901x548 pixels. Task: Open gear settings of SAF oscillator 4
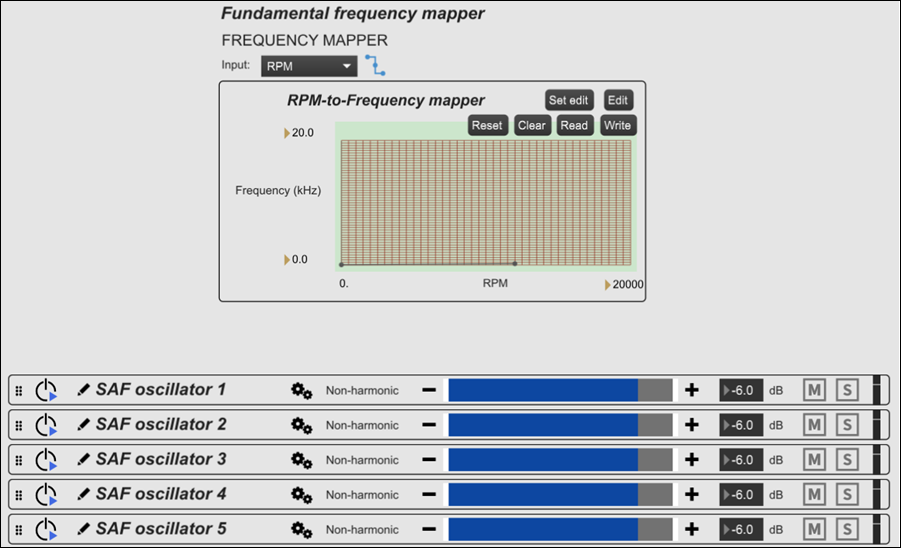tap(301, 496)
